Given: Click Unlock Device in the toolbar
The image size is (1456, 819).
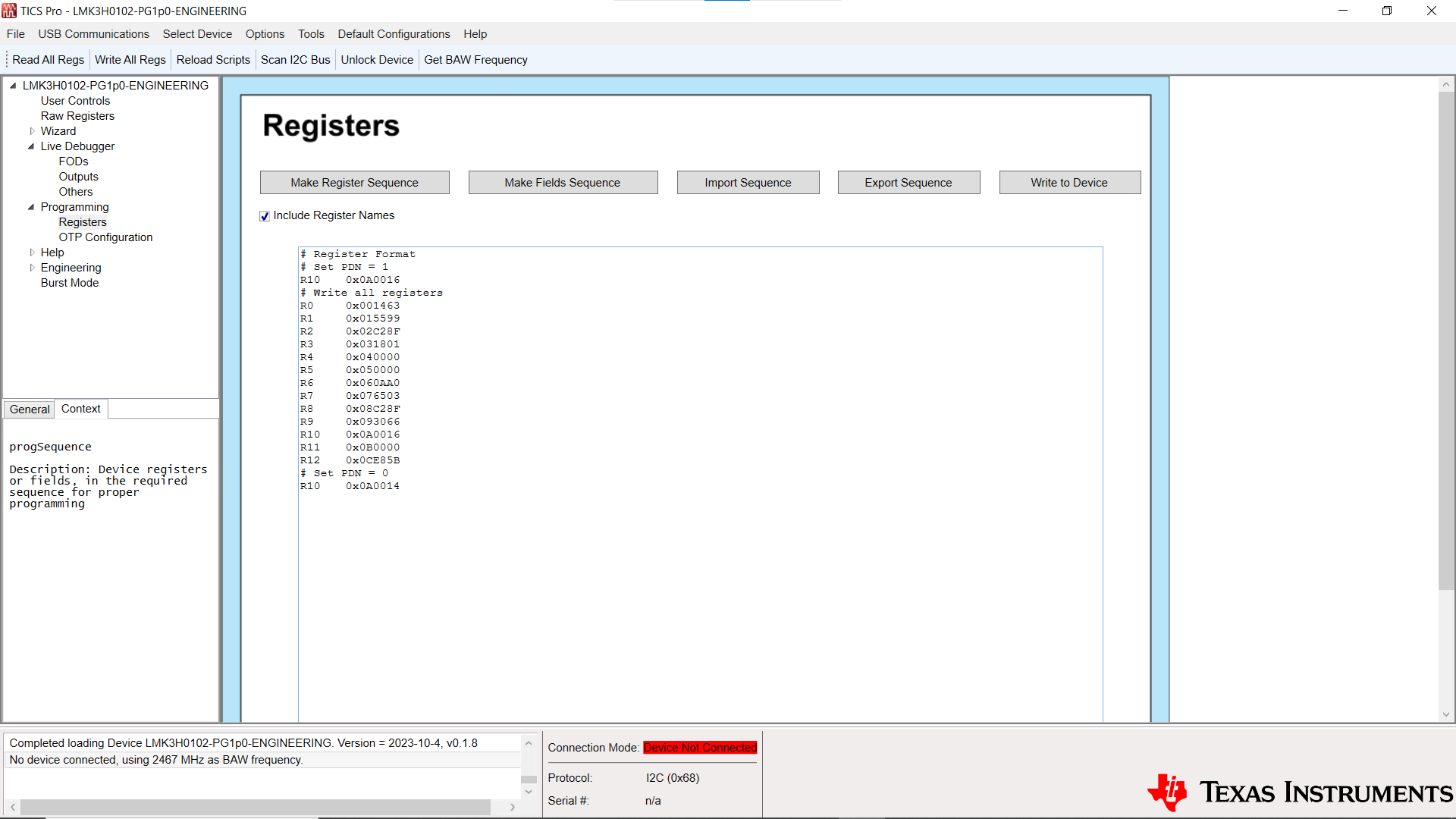Looking at the screenshot, I should (x=377, y=59).
